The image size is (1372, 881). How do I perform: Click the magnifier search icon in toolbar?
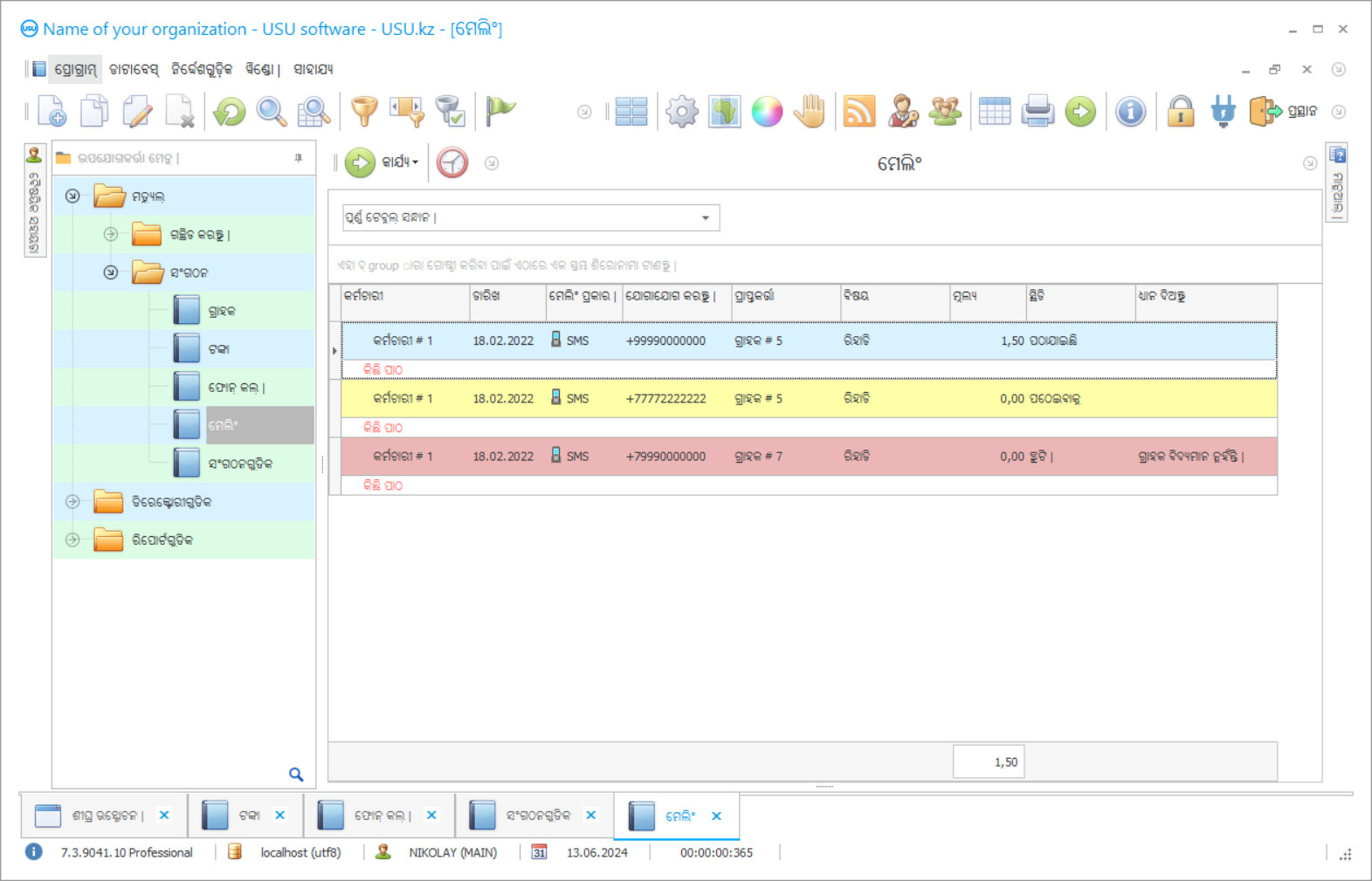[271, 112]
